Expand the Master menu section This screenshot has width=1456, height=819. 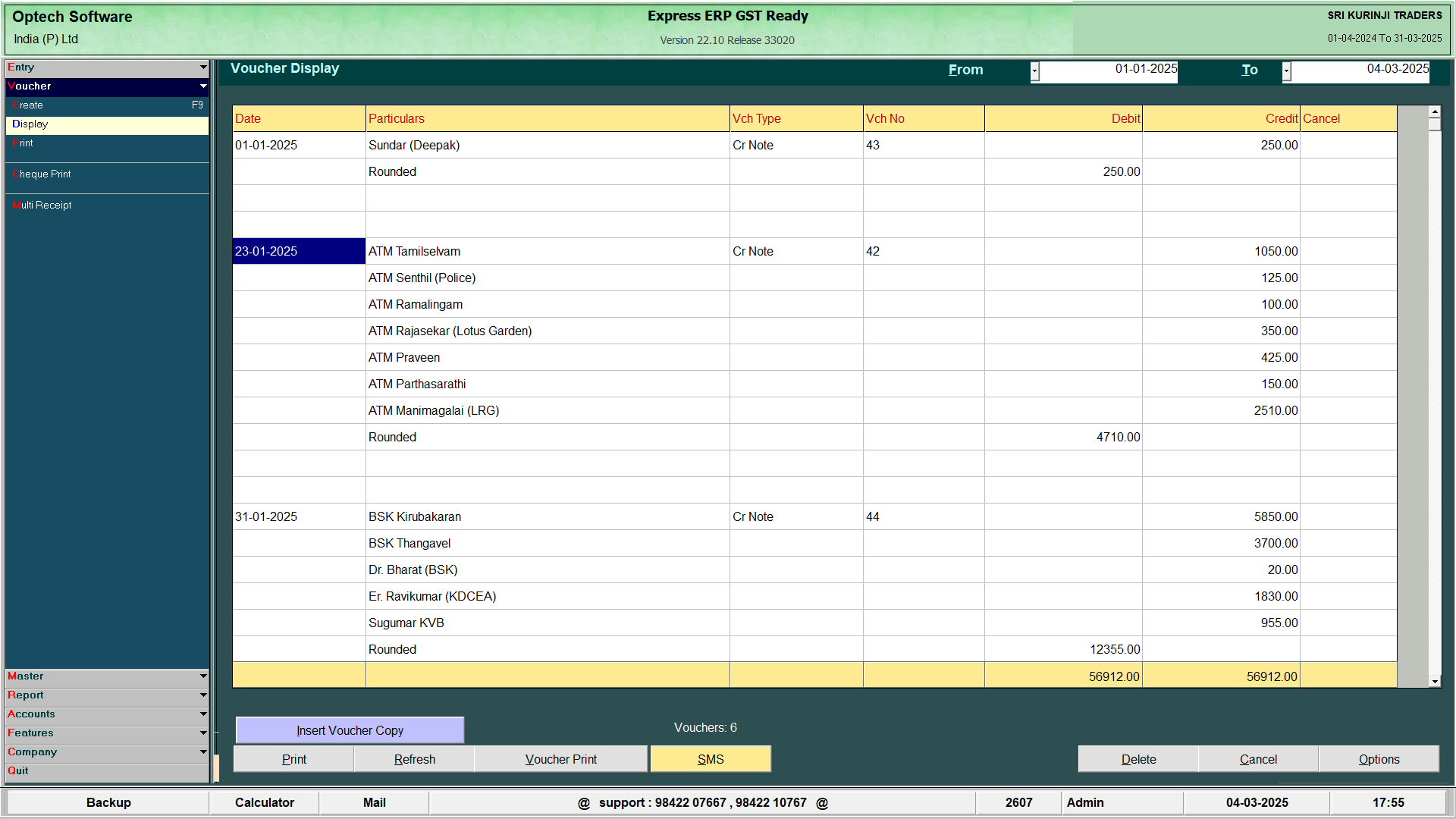tap(106, 676)
